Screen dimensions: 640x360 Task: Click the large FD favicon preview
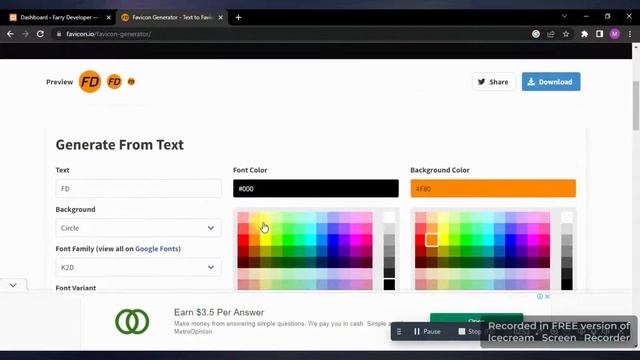(90, 82)
